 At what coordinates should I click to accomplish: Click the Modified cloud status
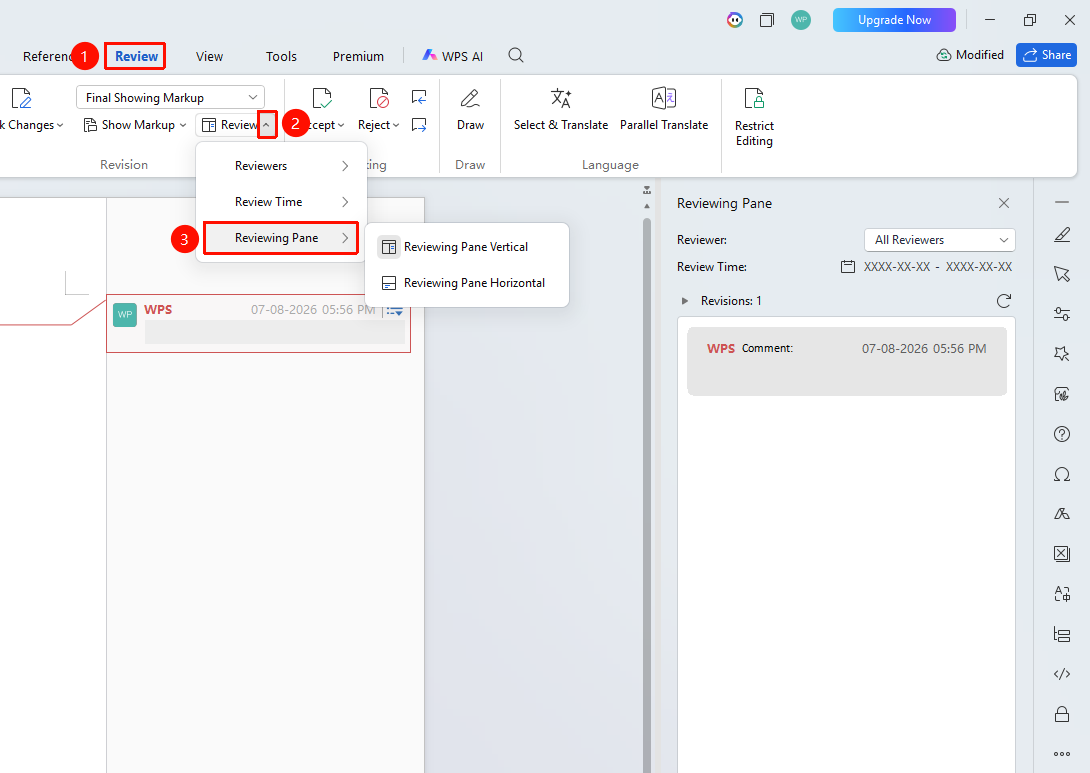(970, 55)
